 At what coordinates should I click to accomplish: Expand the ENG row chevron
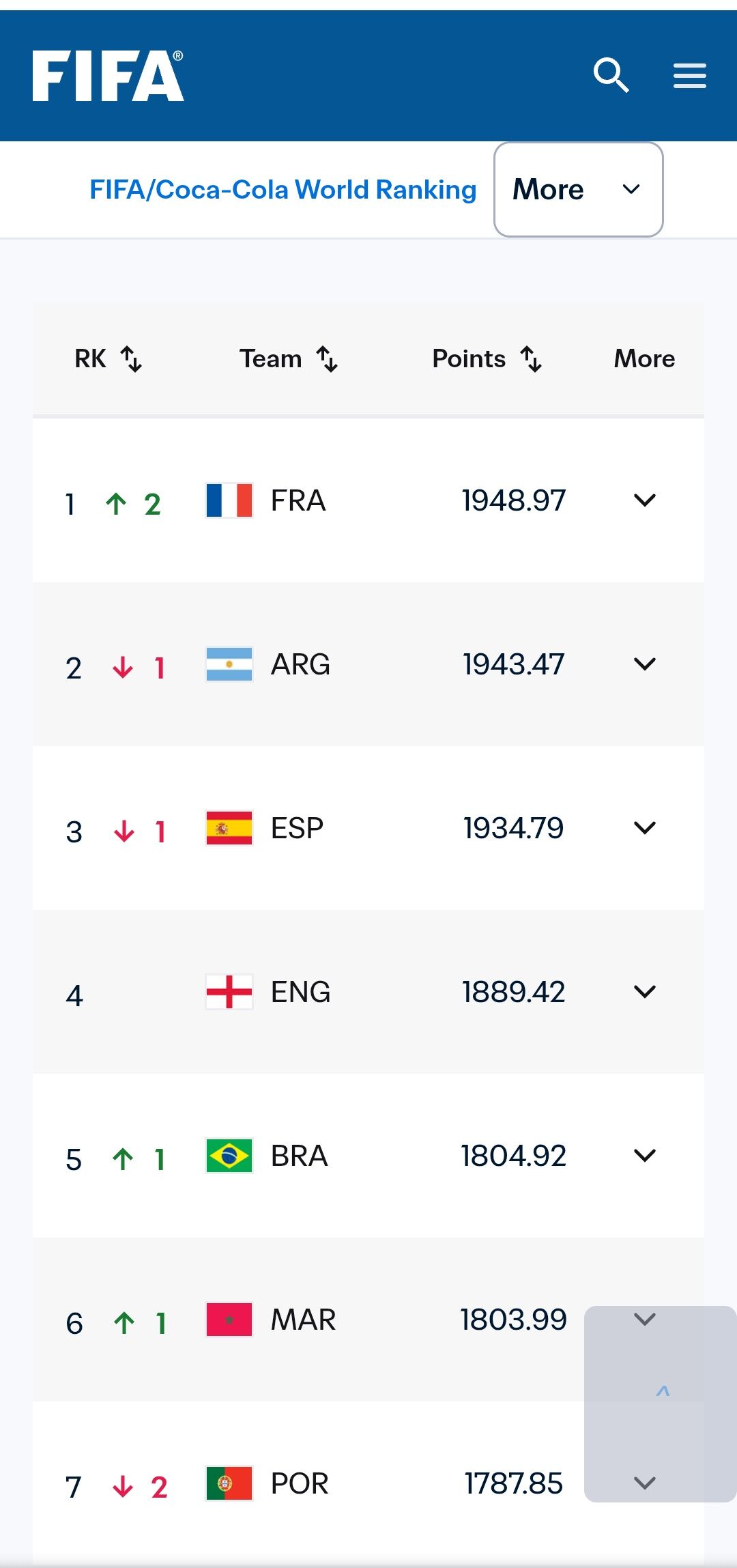(x=645, y=992)
